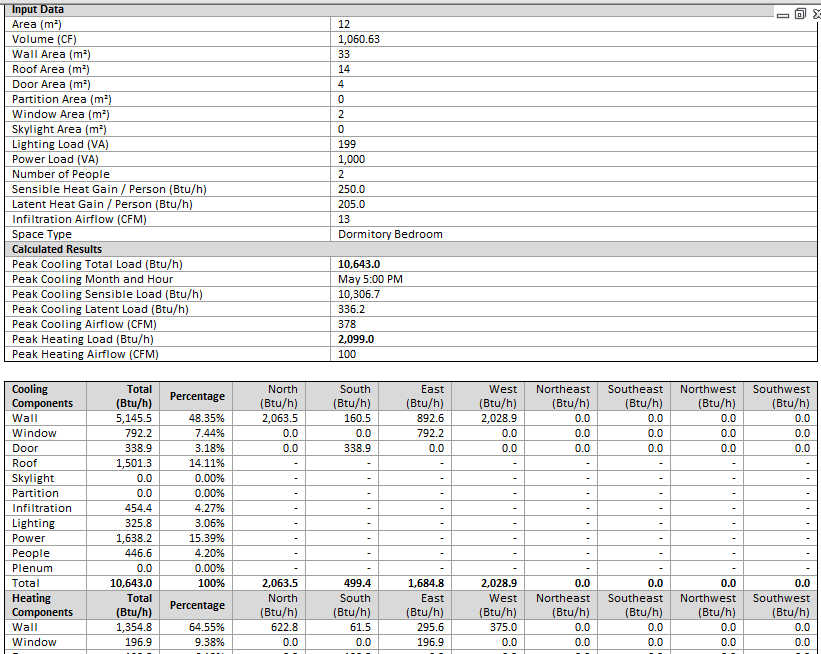Click the Heating Components column header
The height and width of the screenshot is (654, 821).
coord(42,605)
